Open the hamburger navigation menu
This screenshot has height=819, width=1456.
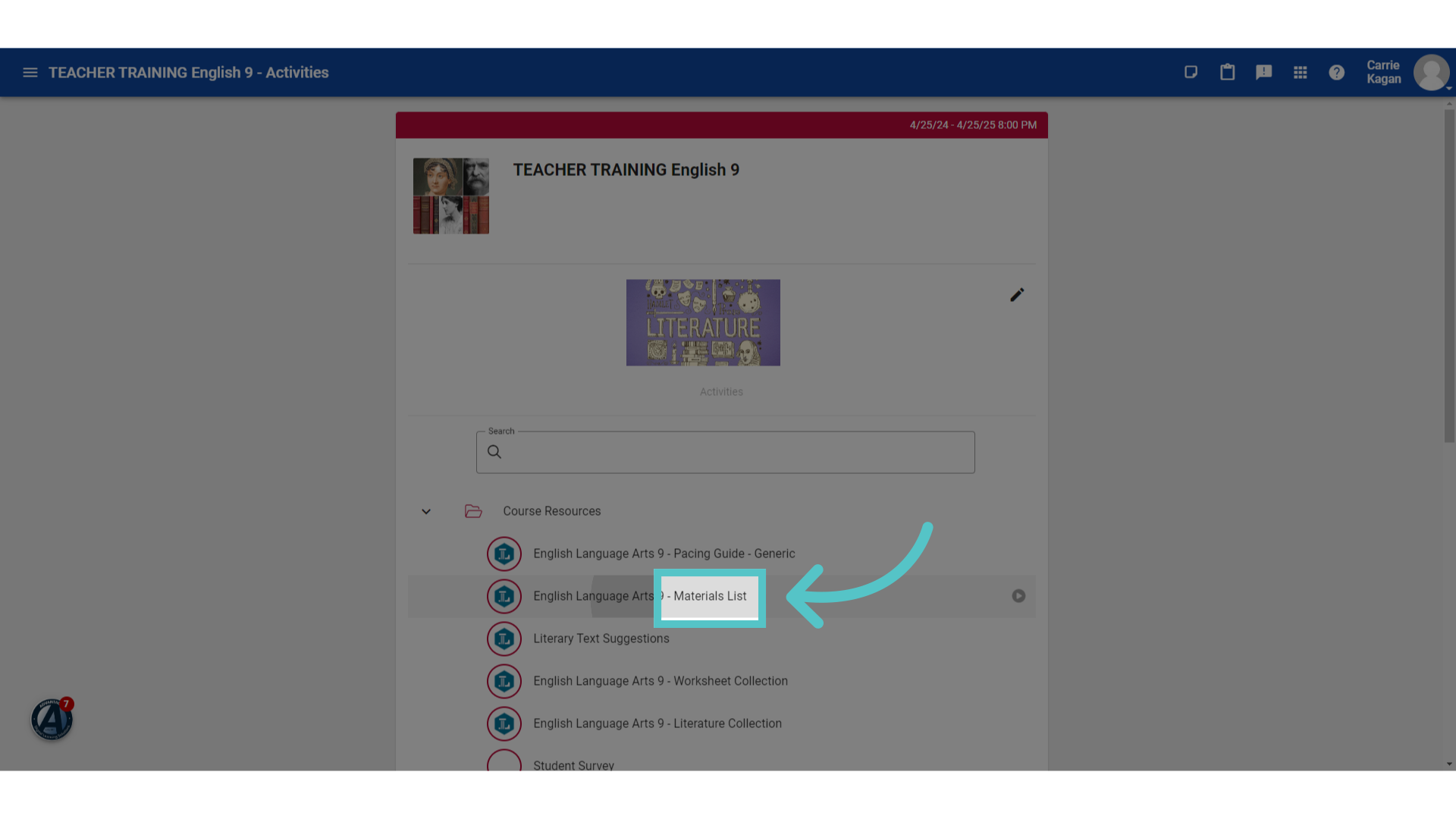30,73
